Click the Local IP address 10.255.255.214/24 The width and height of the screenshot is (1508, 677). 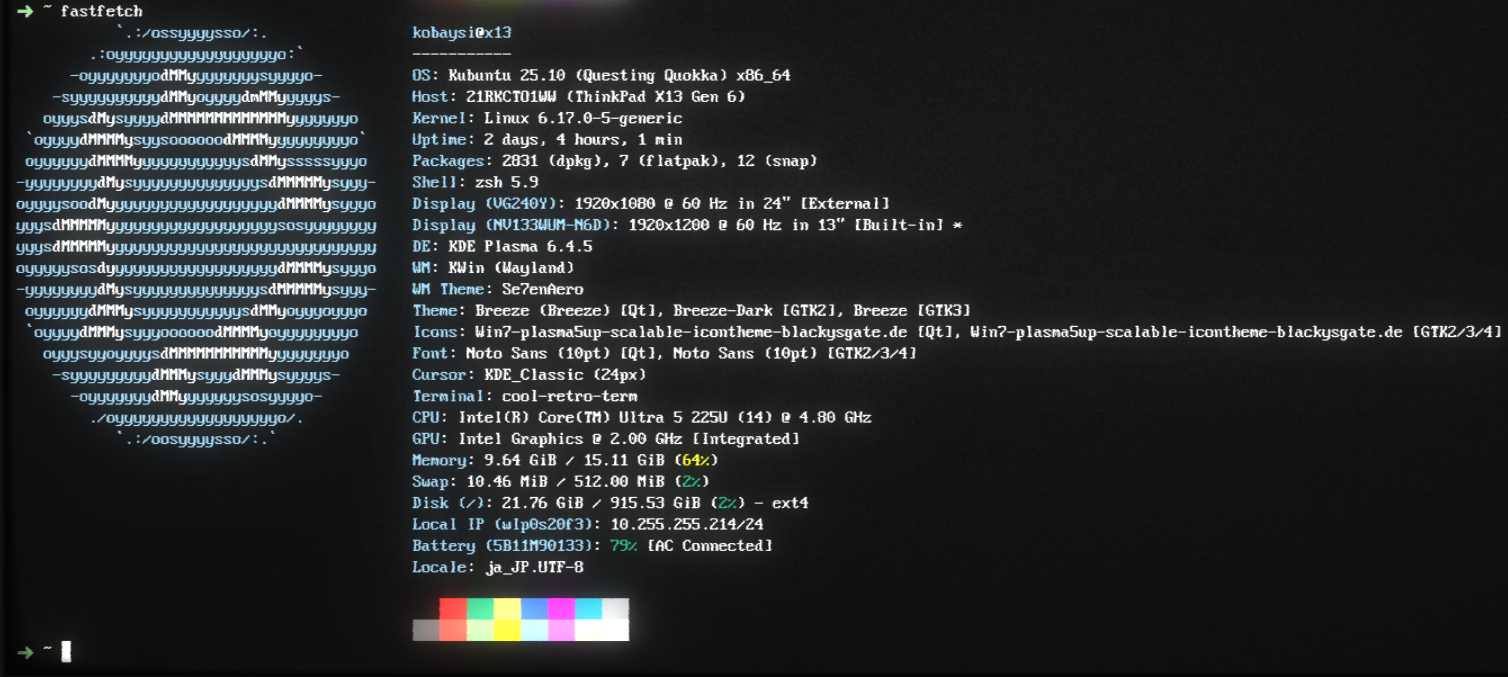point(687,524)
